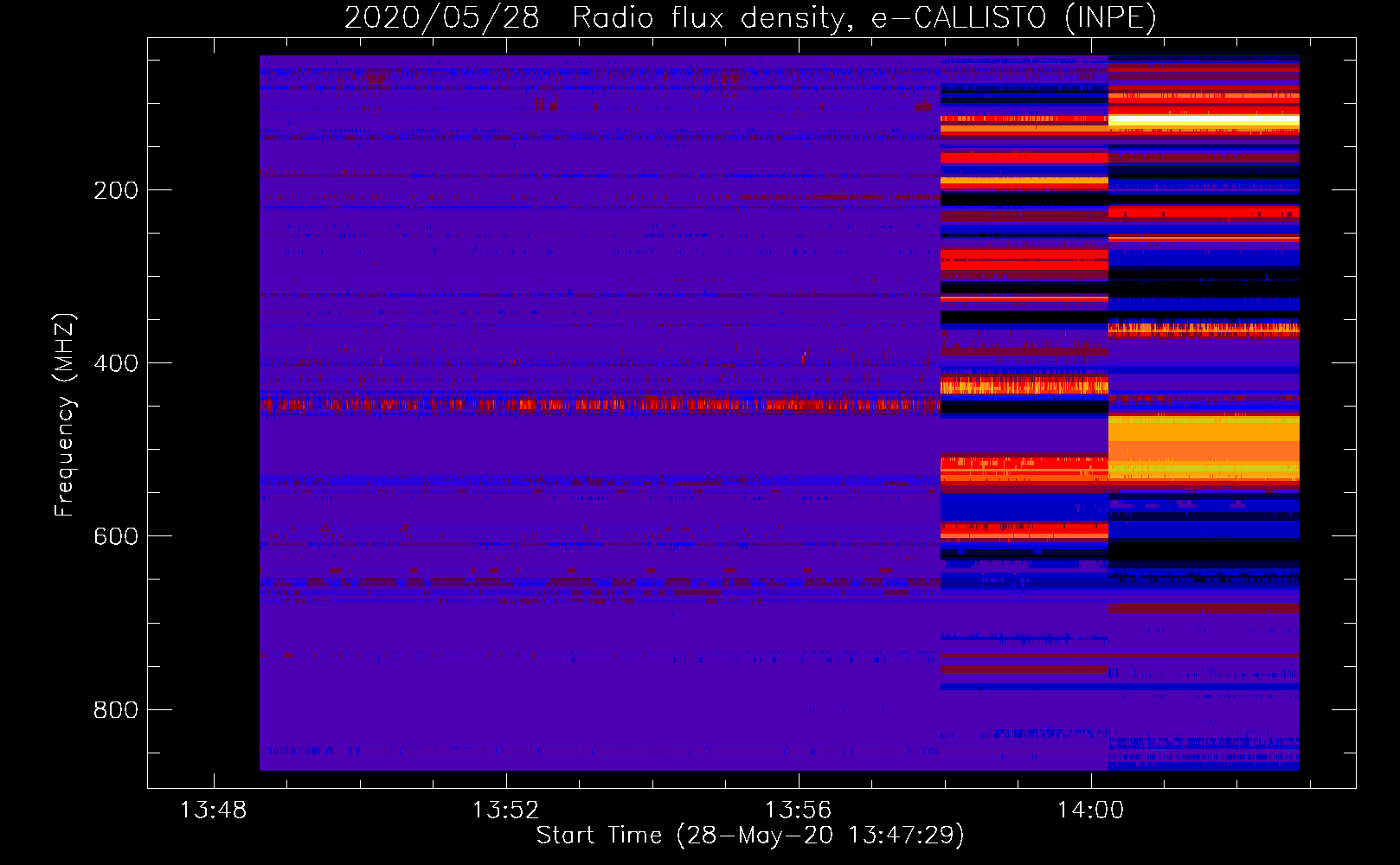This screenshot has width=1400, height=865.
Task: Click the 400 frequency tick label
Action: tap(116, 363)
